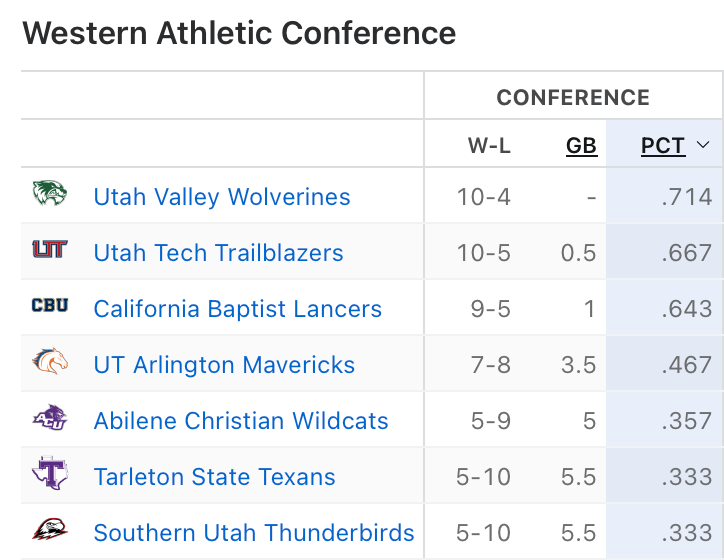The height and width of the screenshot is (560, 724).
Task: Sort standings by GB column header
Action: 581,146
